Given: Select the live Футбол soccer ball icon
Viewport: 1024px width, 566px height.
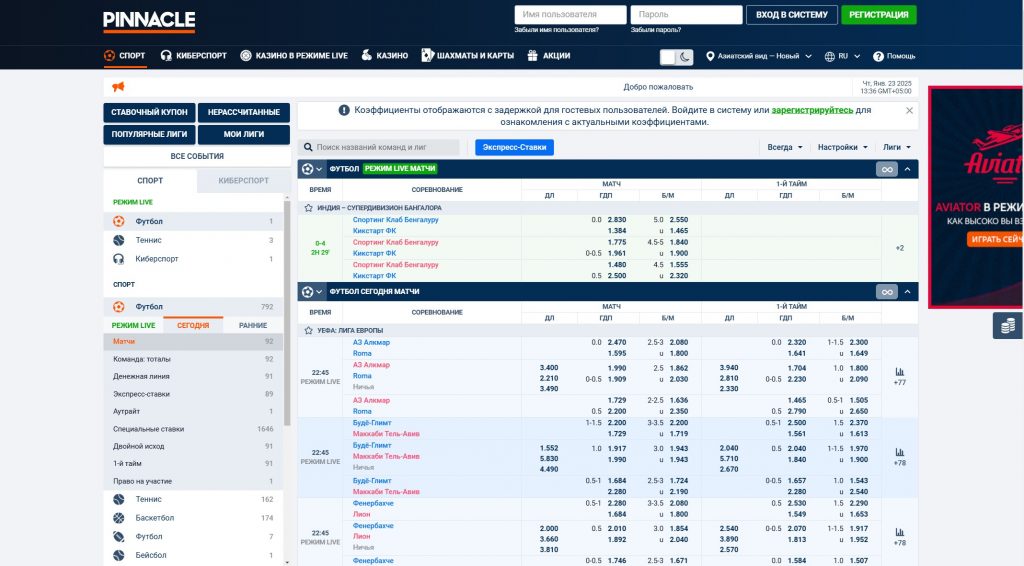Looking at the screenshot, I should [x=118, y=221].
